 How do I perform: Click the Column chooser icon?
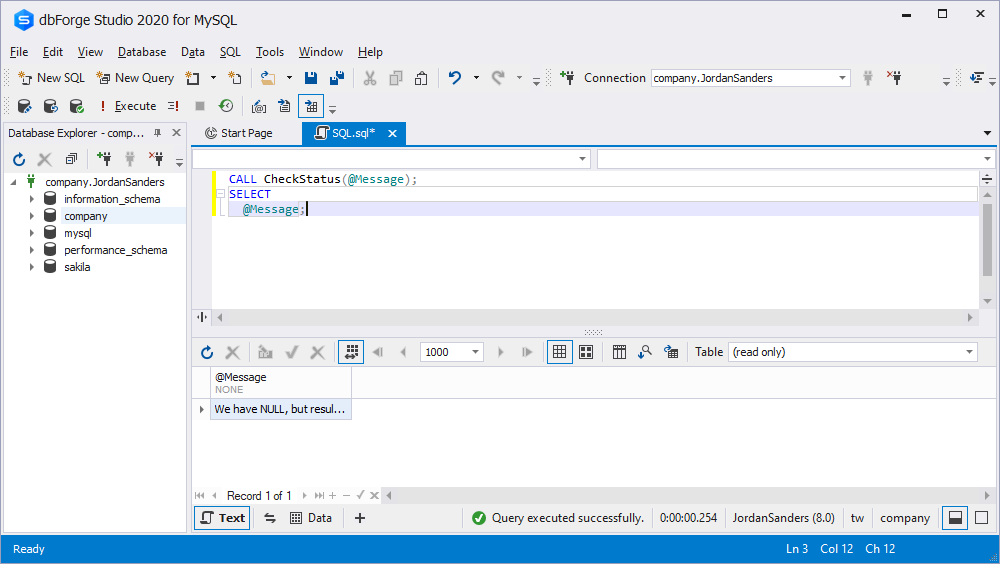pos(619,352)
